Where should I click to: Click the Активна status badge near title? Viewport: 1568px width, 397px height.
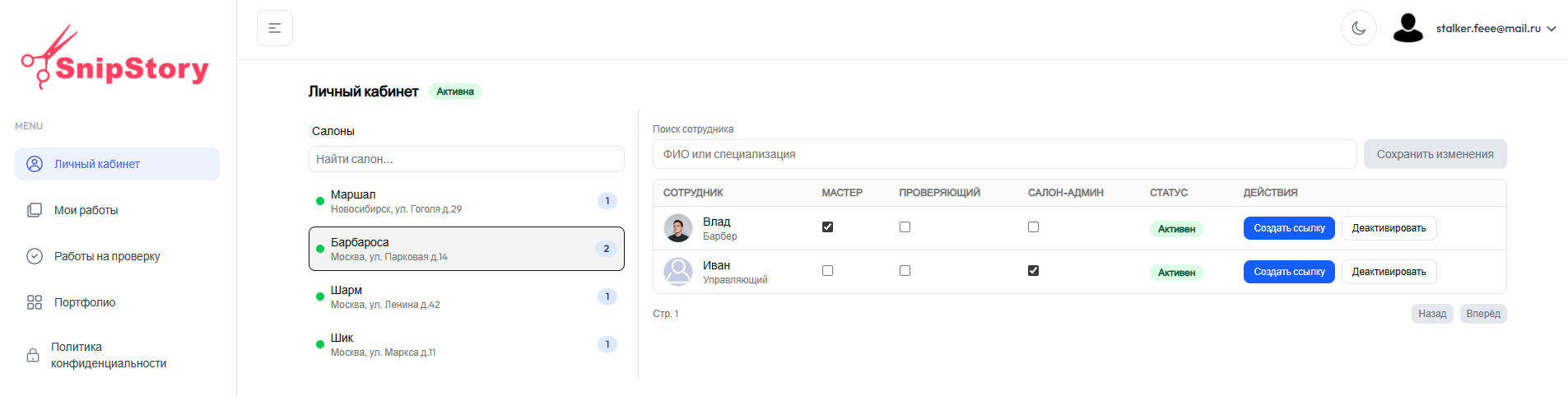coord(455,91)
